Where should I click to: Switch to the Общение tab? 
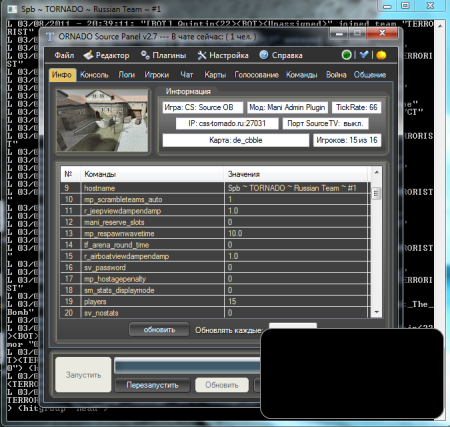[370, 75]
